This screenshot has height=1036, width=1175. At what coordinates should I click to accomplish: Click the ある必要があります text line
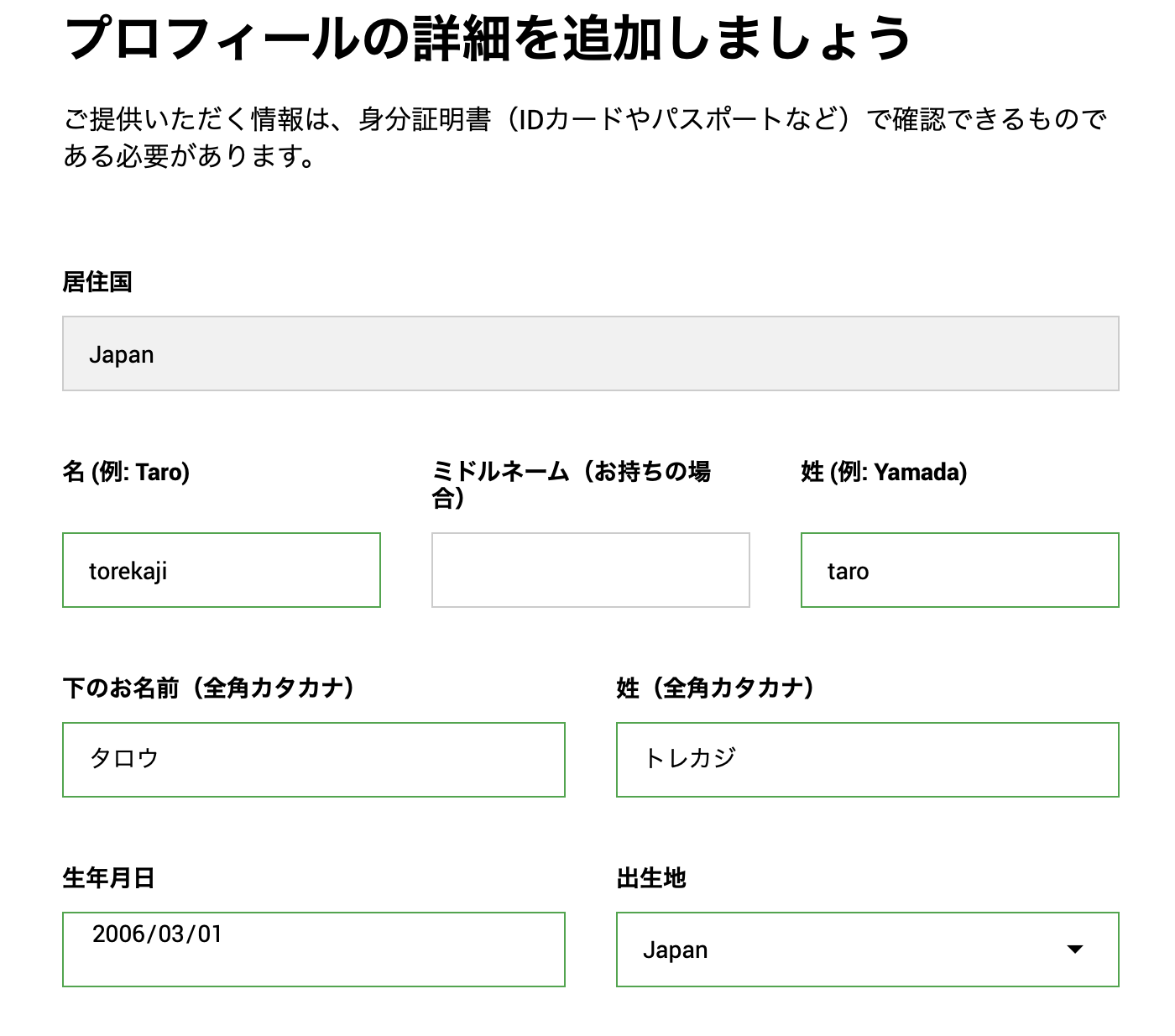190,156
